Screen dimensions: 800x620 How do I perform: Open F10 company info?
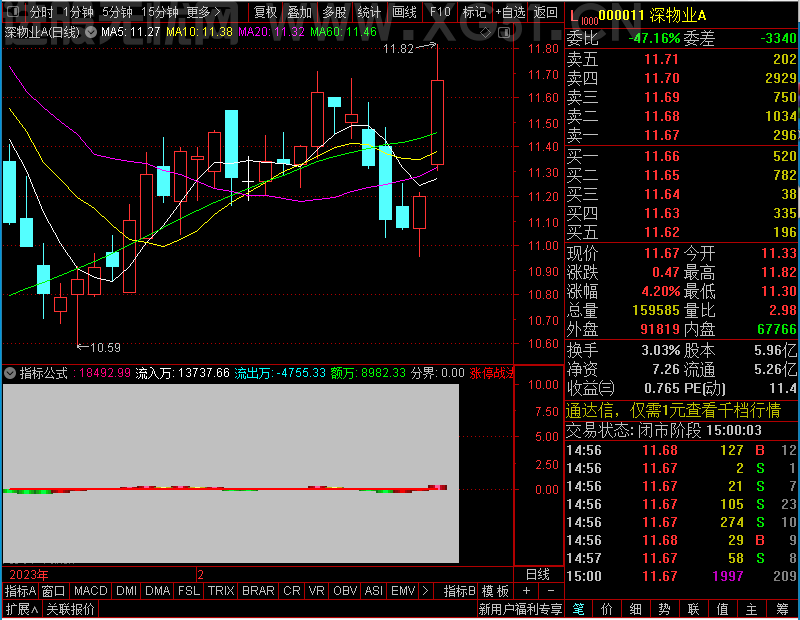click(x=440, y=12)
